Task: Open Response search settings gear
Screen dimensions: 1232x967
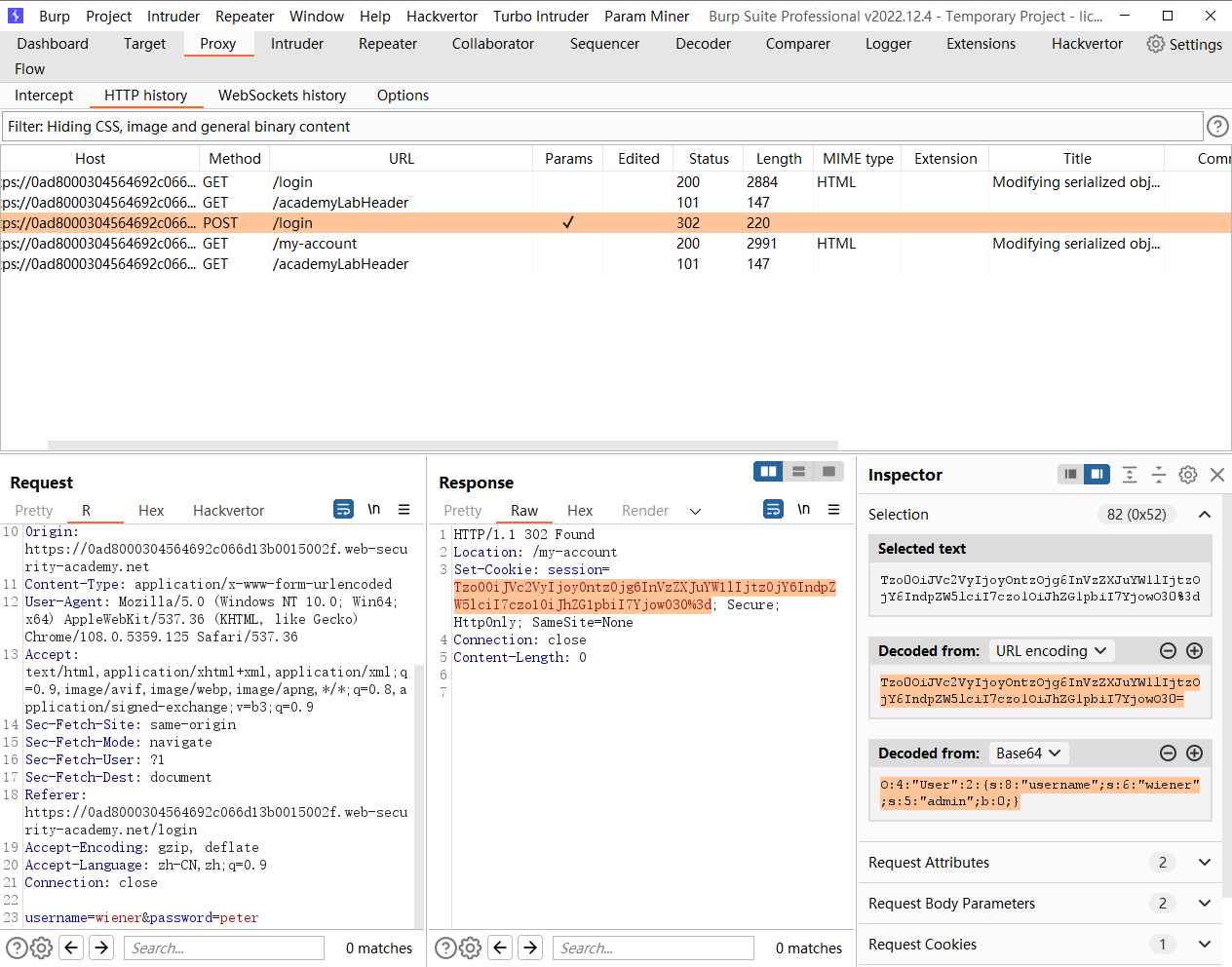Action: coord(470,948)
